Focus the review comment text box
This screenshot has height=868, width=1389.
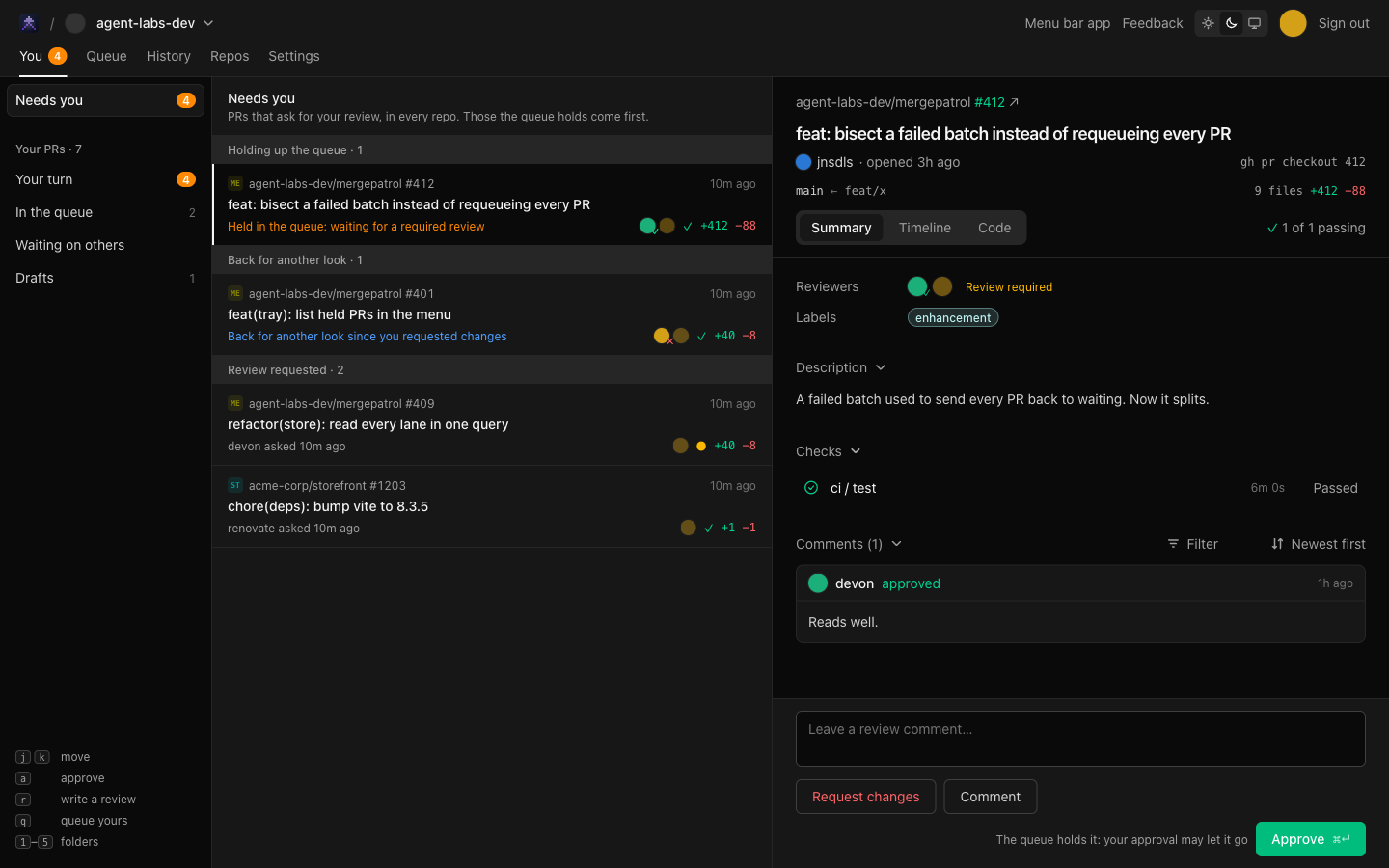[x=1080, y=739]
